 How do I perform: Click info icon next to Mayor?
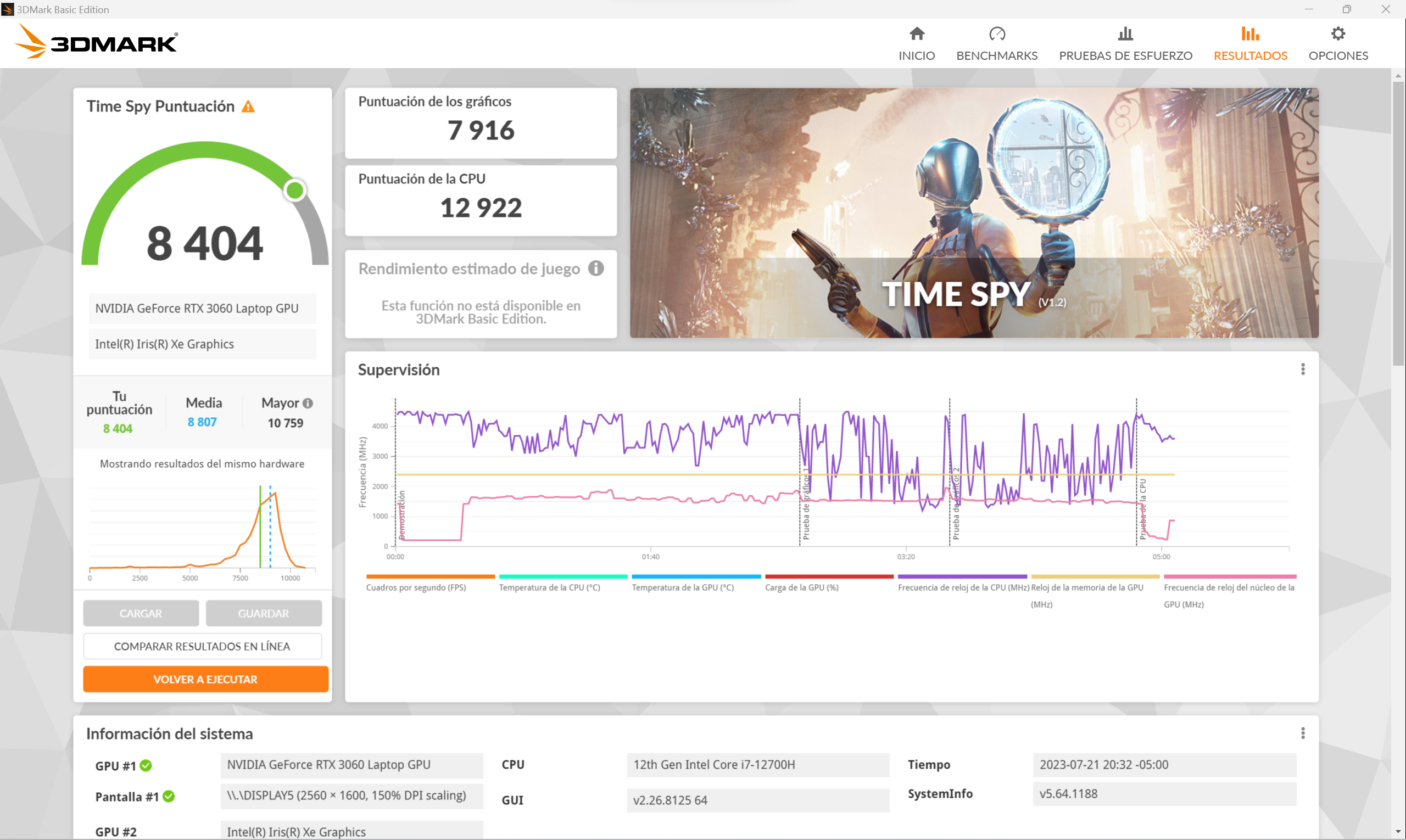click(x=308, y=404)
